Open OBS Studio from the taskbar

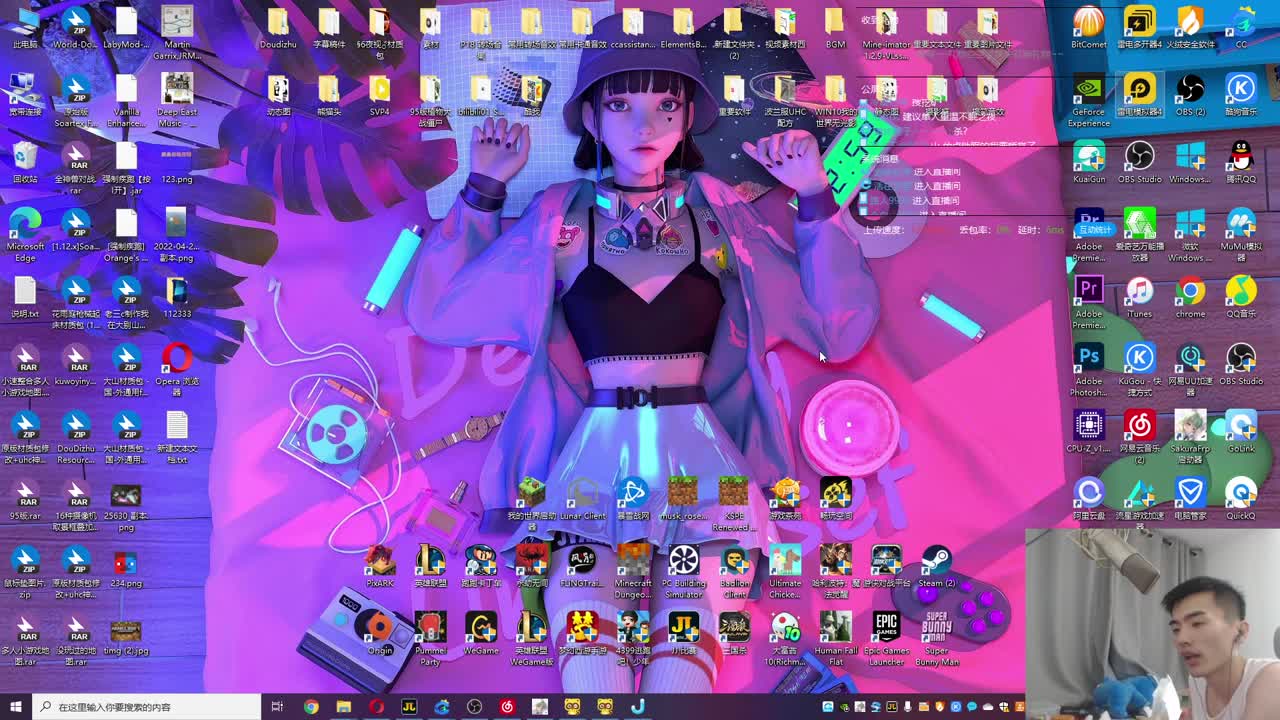(x=474, y=707)
